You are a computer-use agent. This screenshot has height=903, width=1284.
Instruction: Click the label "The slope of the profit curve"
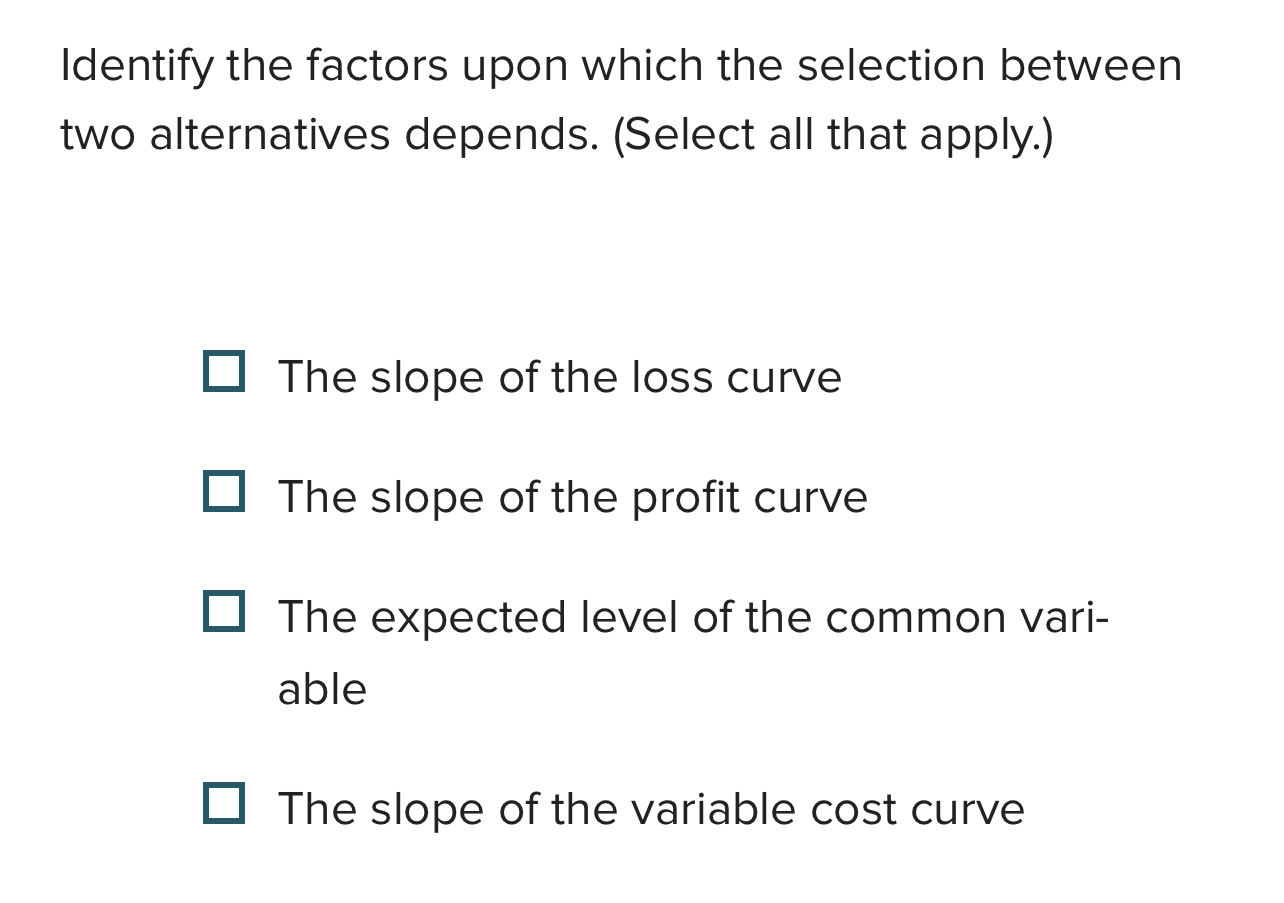572,497
